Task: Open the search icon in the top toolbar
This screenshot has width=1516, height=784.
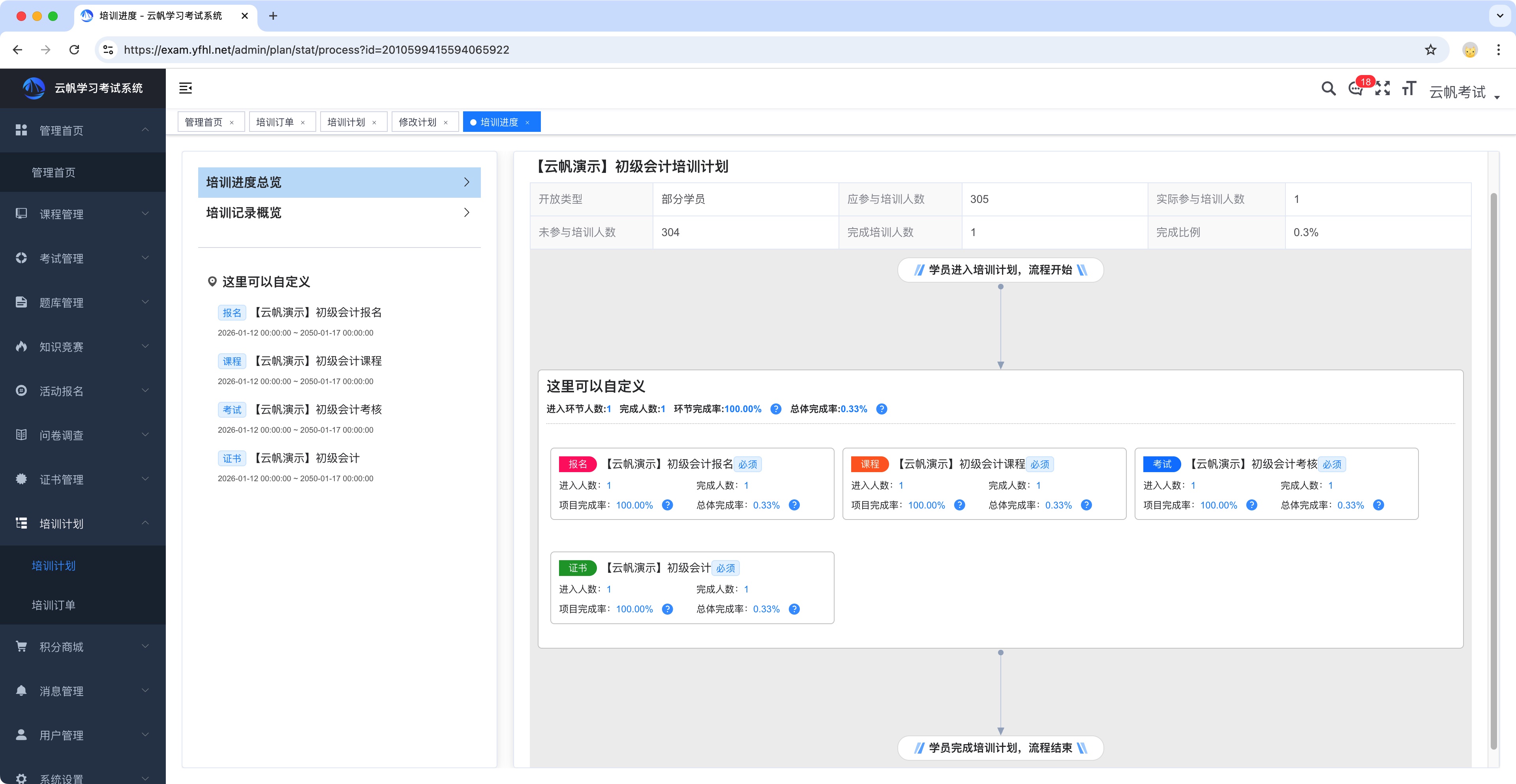Action: tap(1328, 88)
